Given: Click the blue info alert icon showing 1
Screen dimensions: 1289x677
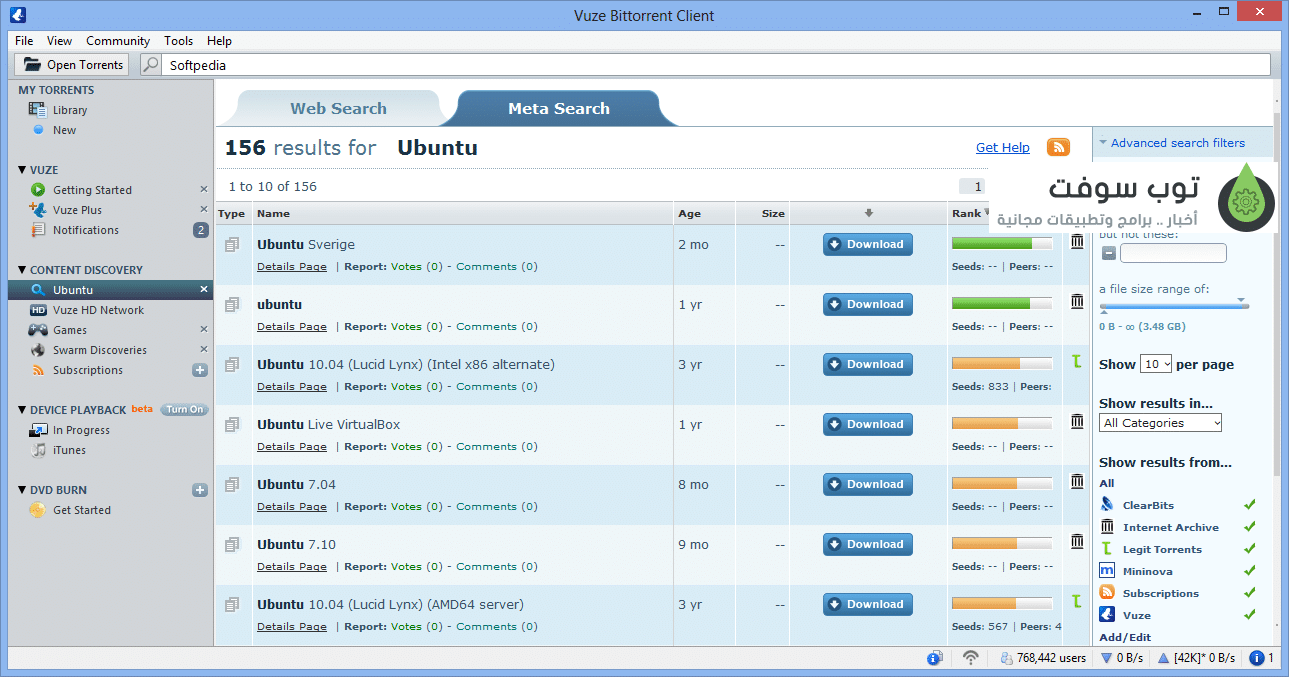Looking at the screenshot, I should click(x=1257, y=658).
